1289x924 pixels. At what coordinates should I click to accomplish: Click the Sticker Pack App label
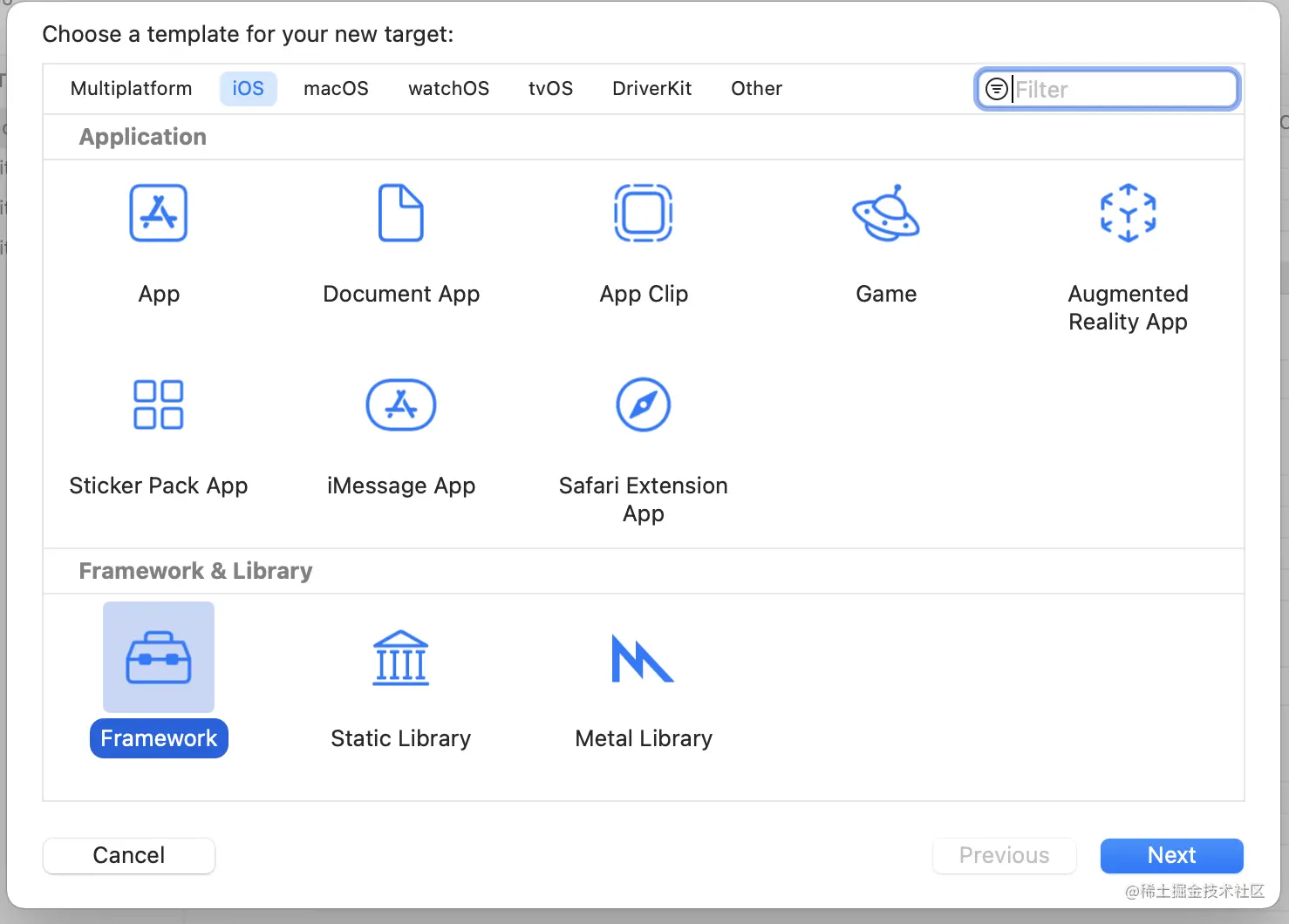coord(159,486)
